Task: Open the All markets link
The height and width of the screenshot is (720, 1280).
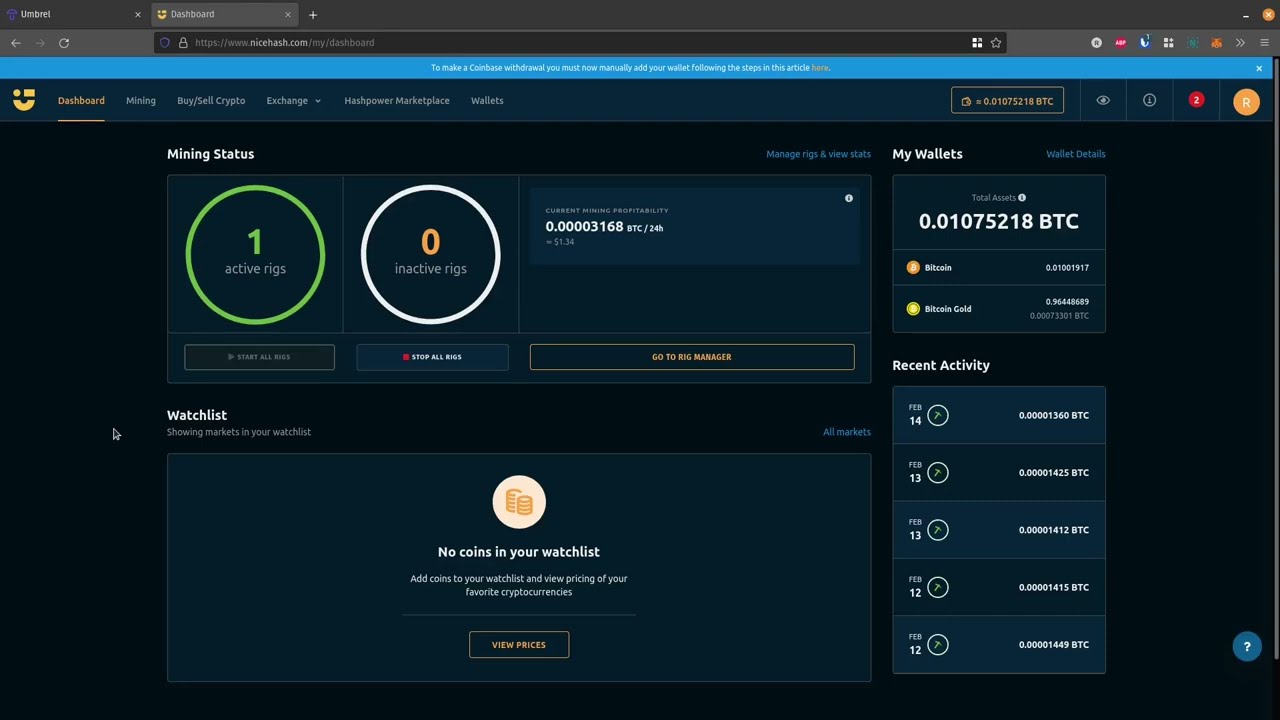Action: coord(847,432)
